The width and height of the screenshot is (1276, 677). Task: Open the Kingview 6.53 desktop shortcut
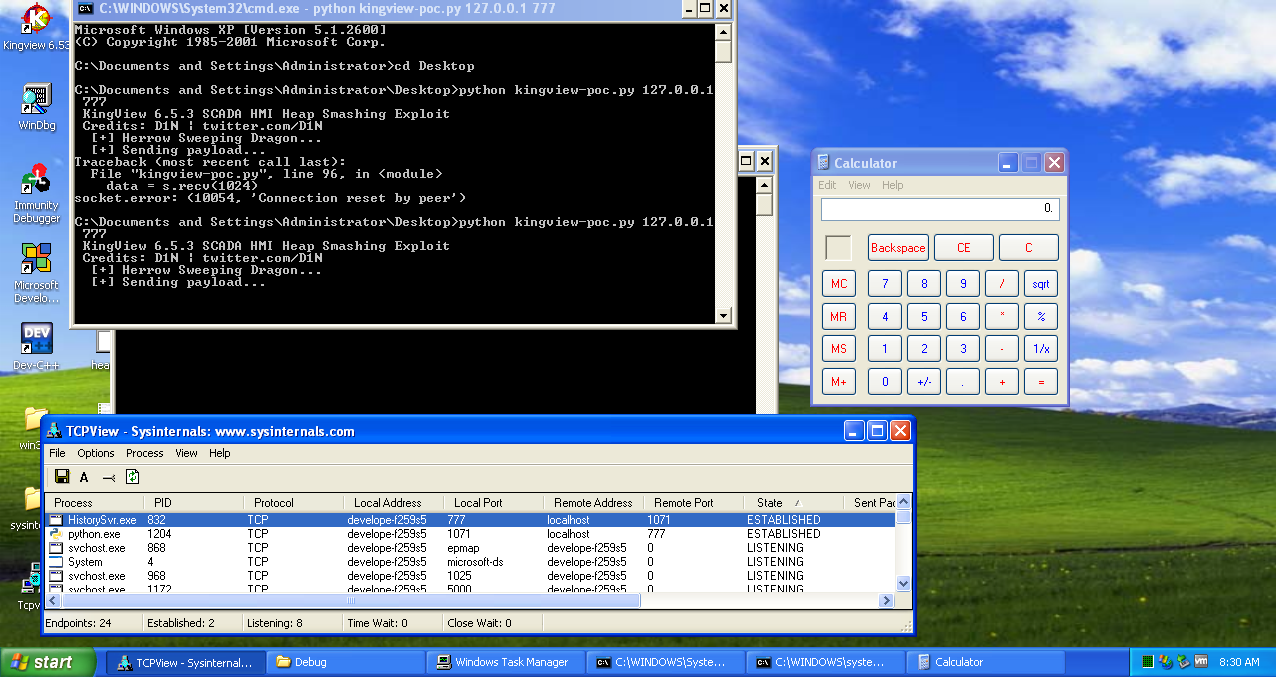tap(37, 25)
